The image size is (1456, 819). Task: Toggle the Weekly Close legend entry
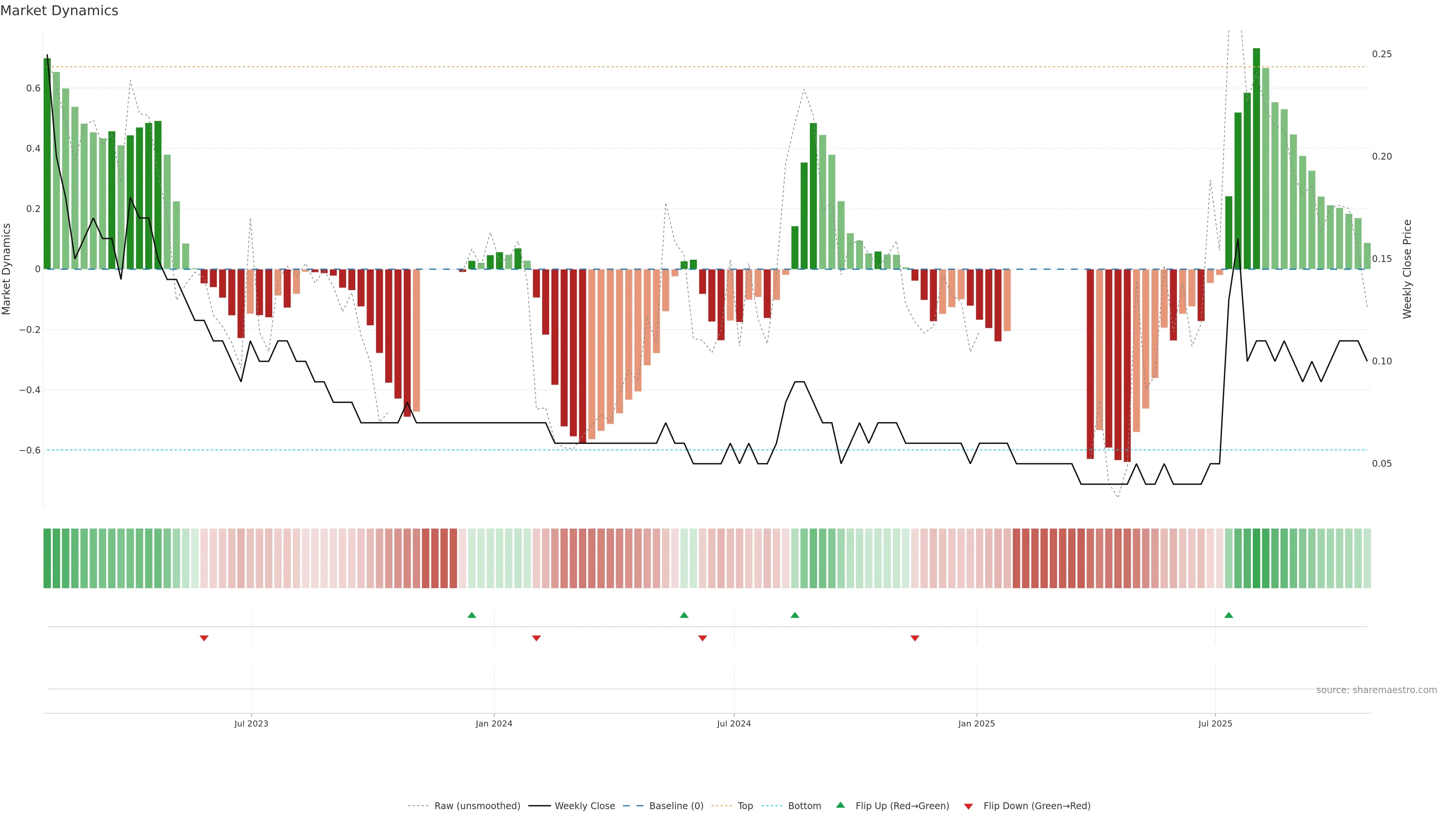[x=584, y=806]
